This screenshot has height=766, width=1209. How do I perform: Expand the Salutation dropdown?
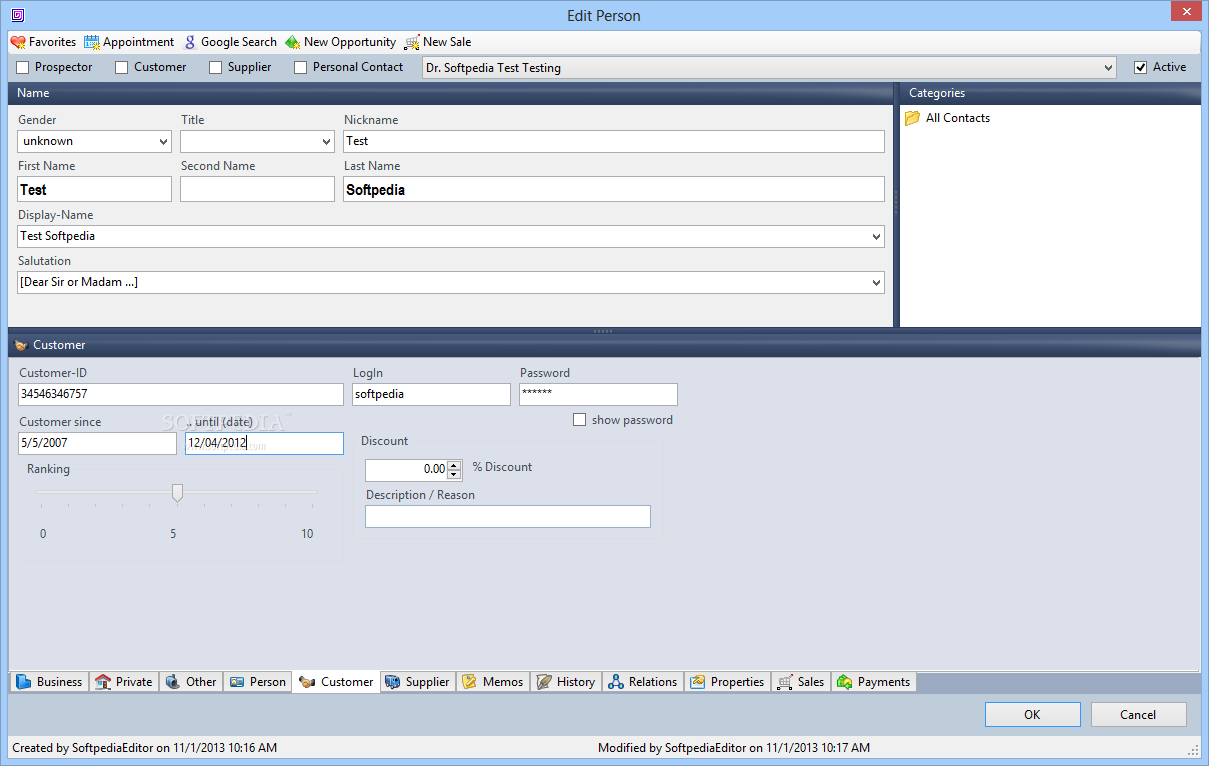click(x=876, y=283)
